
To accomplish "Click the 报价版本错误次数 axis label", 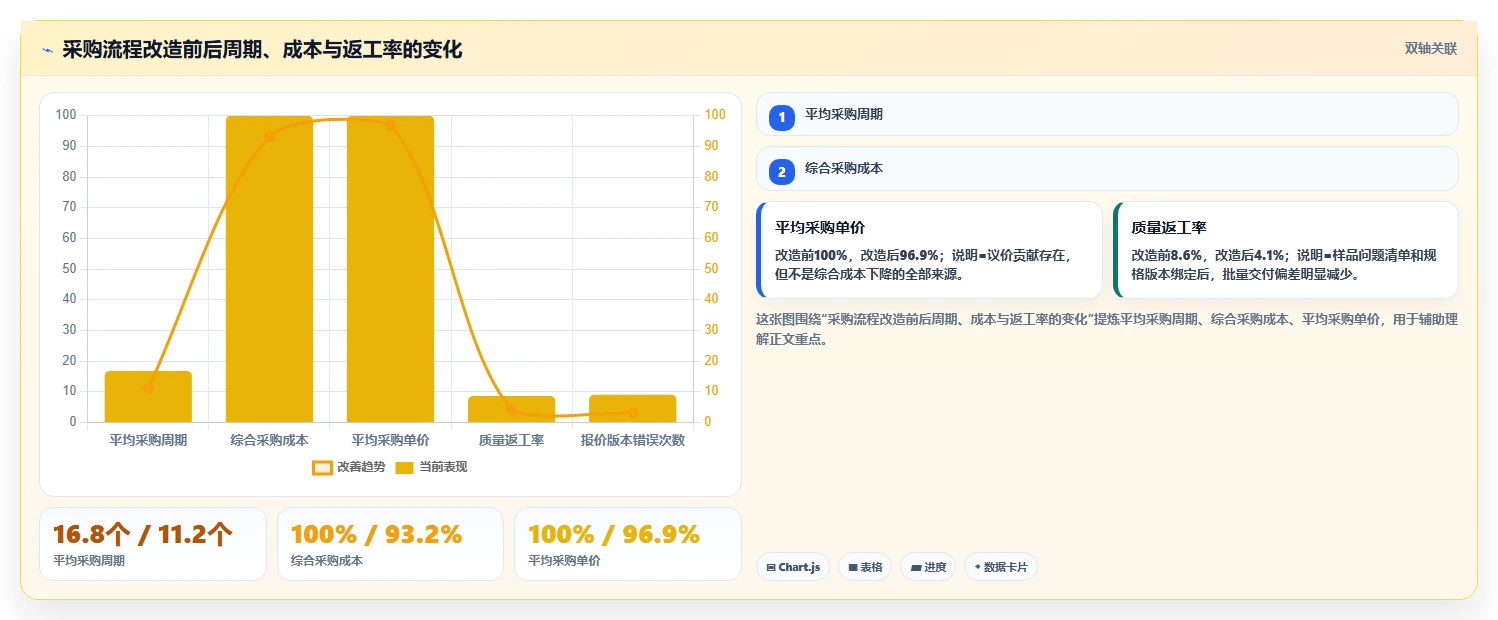I will tap(632, 440).
